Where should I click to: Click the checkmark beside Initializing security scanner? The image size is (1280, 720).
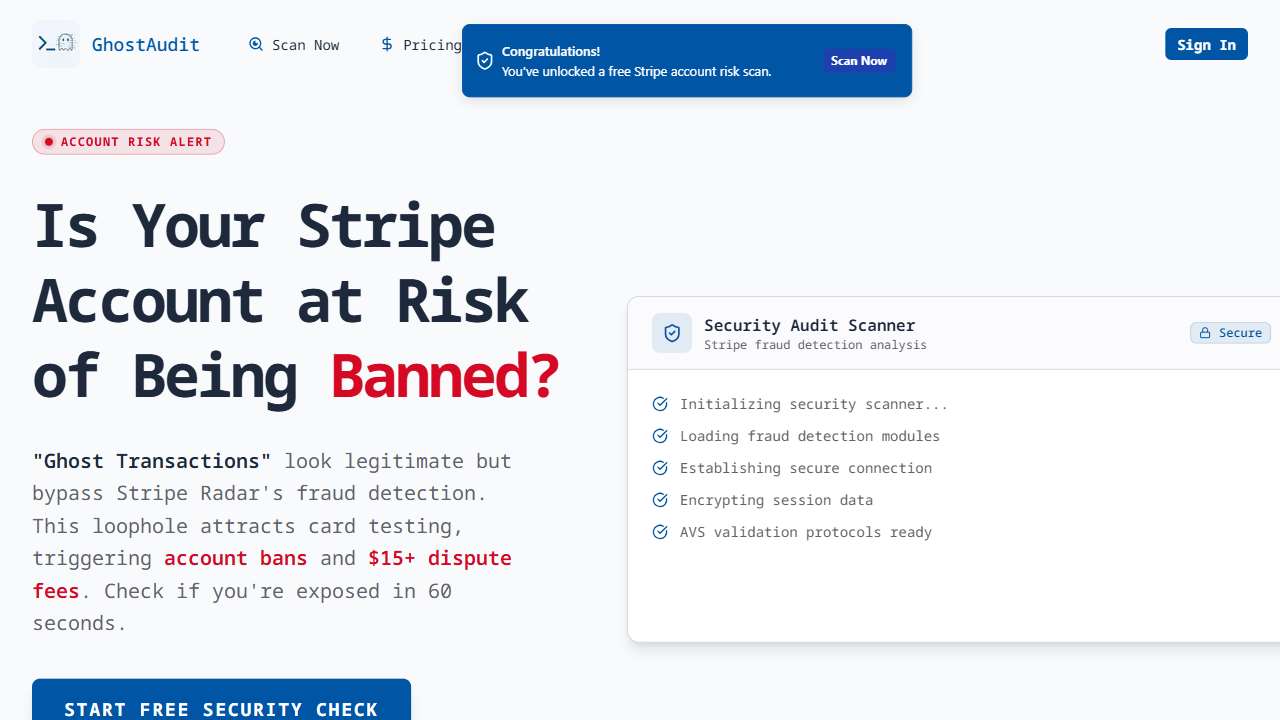coord(660,404)
